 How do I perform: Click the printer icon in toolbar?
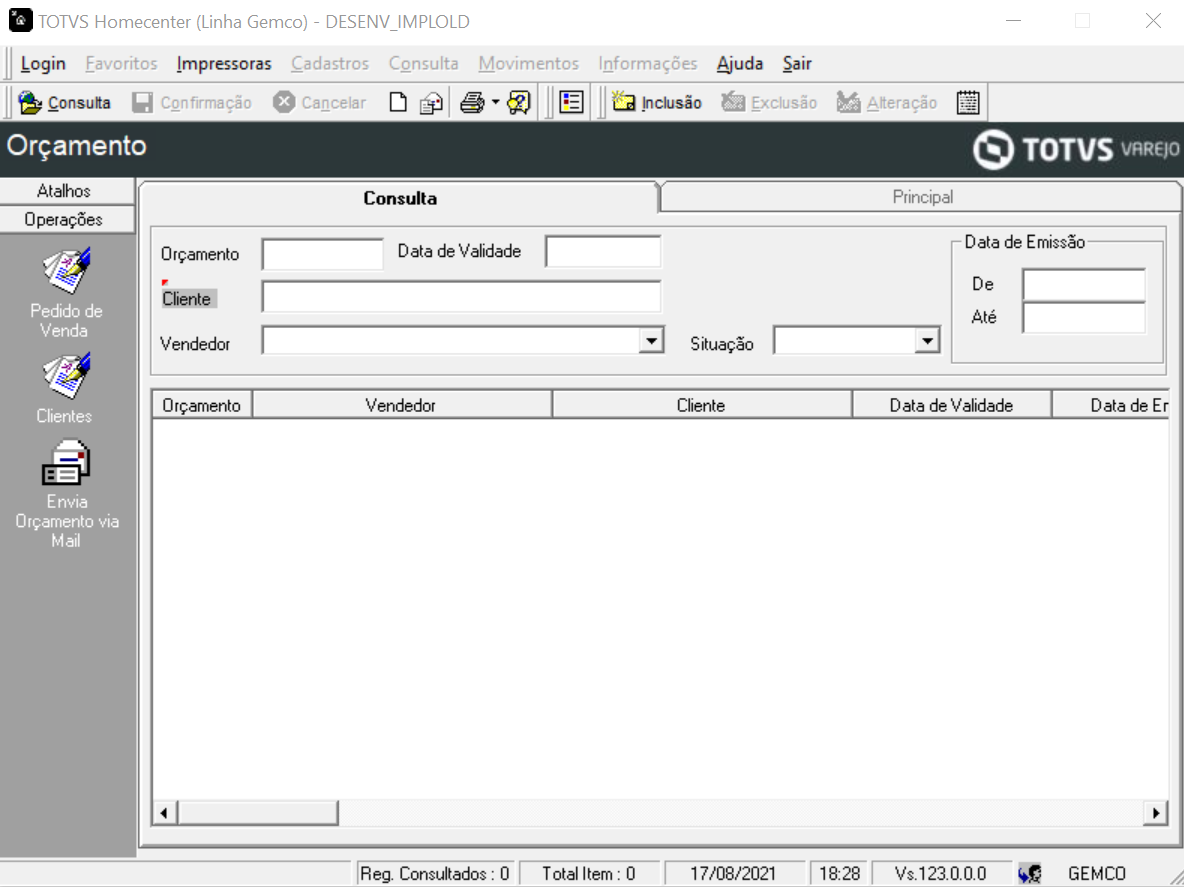(473, 103)
